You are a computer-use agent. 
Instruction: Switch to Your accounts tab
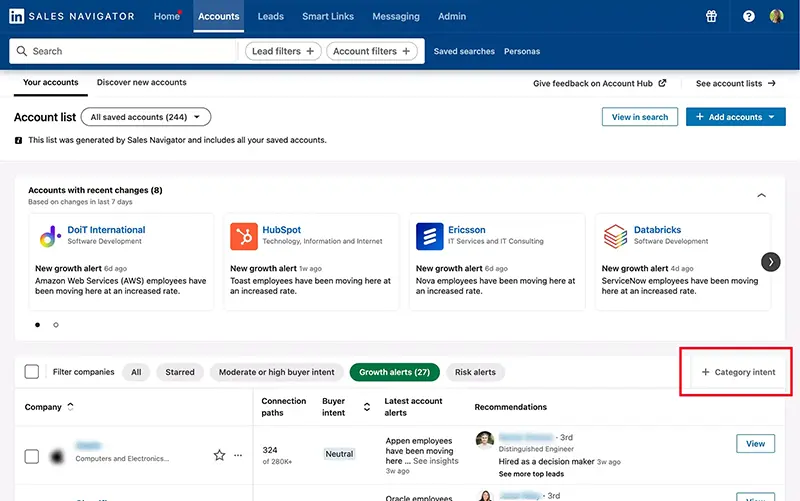[51, 83]
